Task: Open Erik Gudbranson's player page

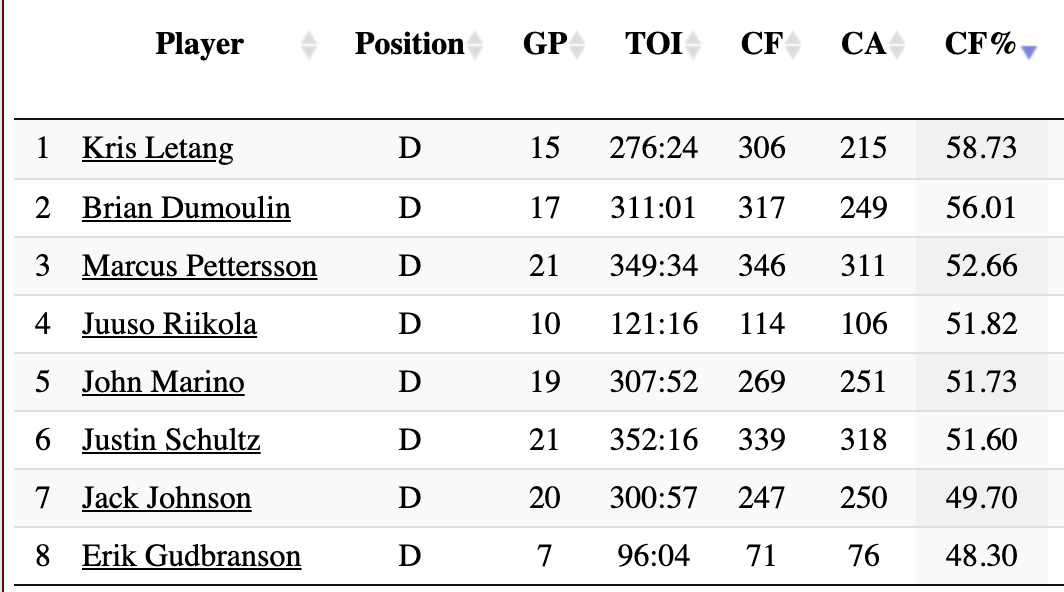Action: [191, 556]
